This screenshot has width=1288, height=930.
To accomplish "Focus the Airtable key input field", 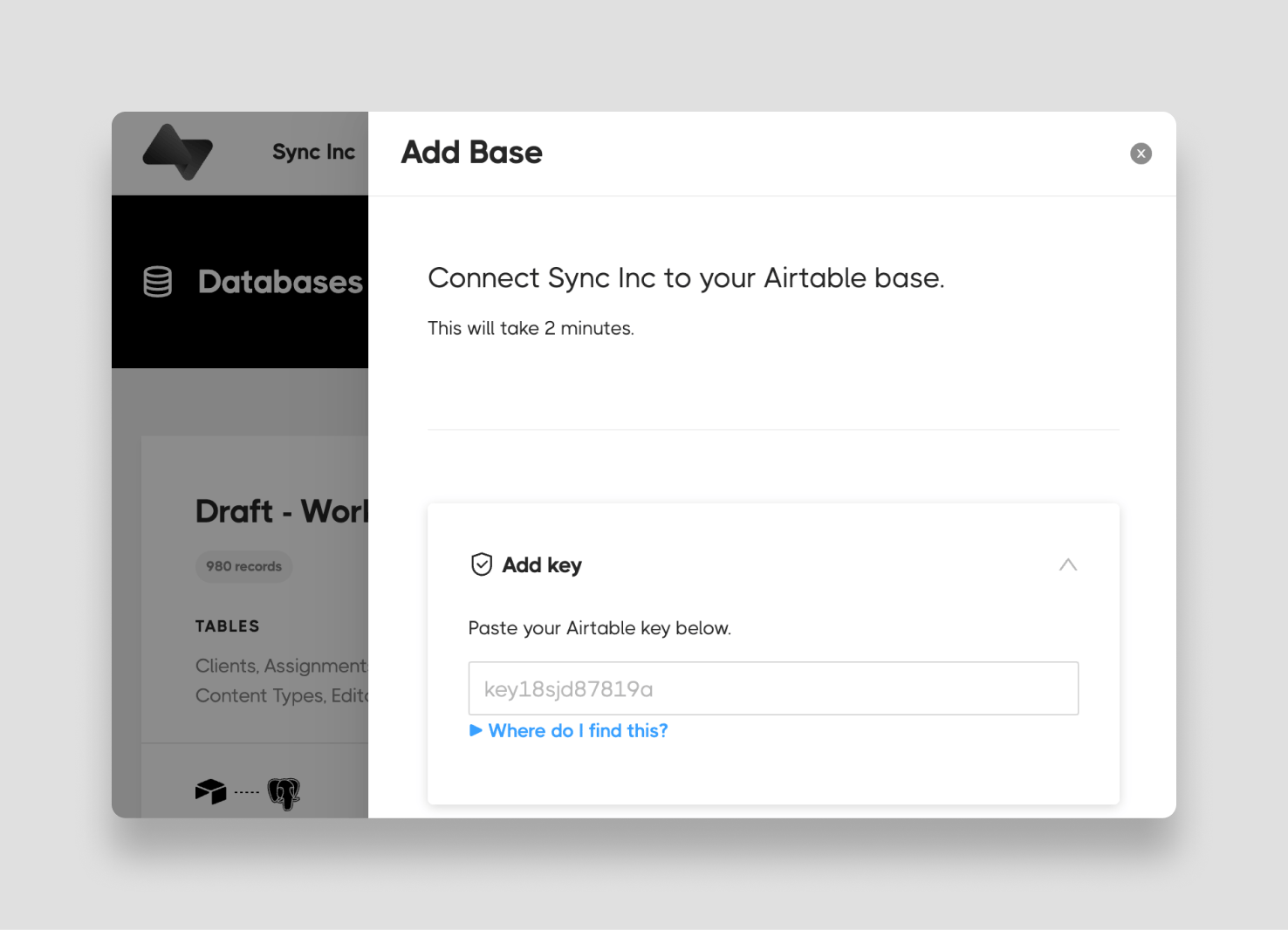I will click(x=773, y=688).
